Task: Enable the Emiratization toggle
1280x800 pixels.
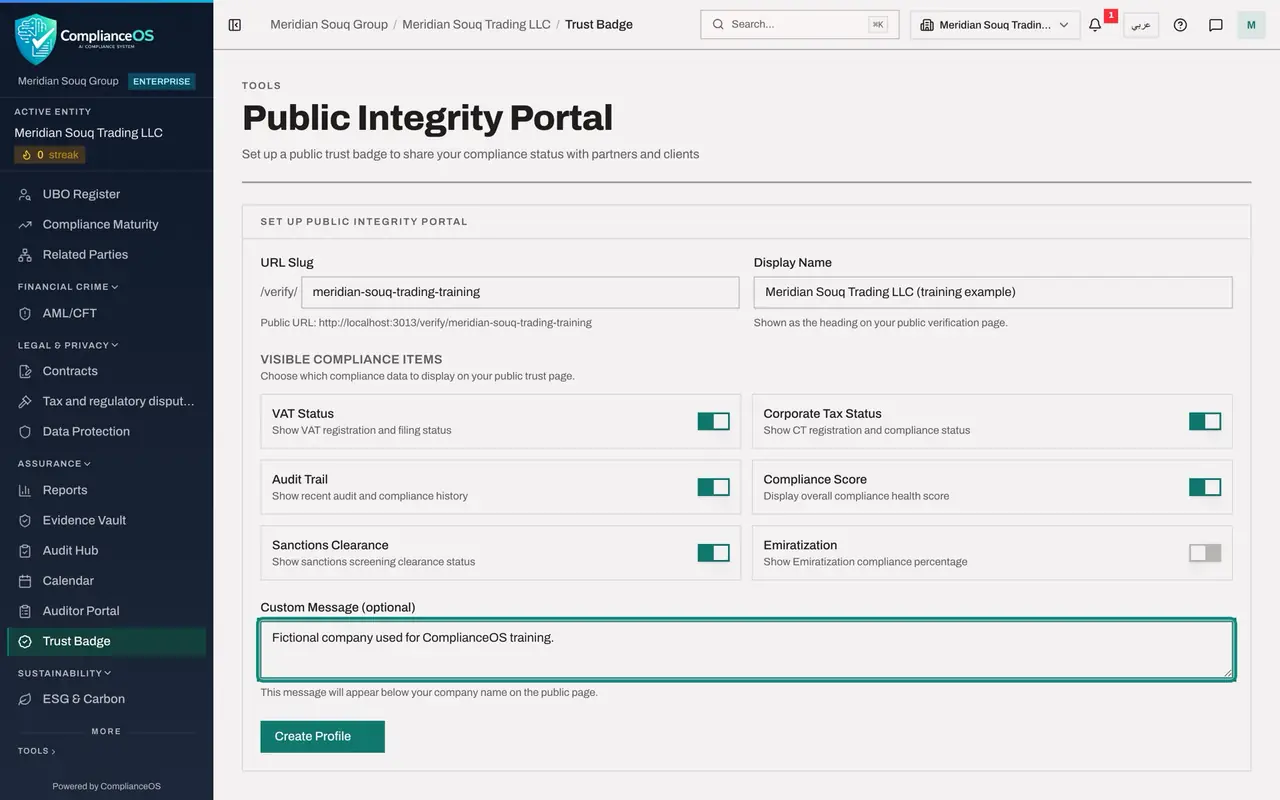Action: click(1205, 553)
